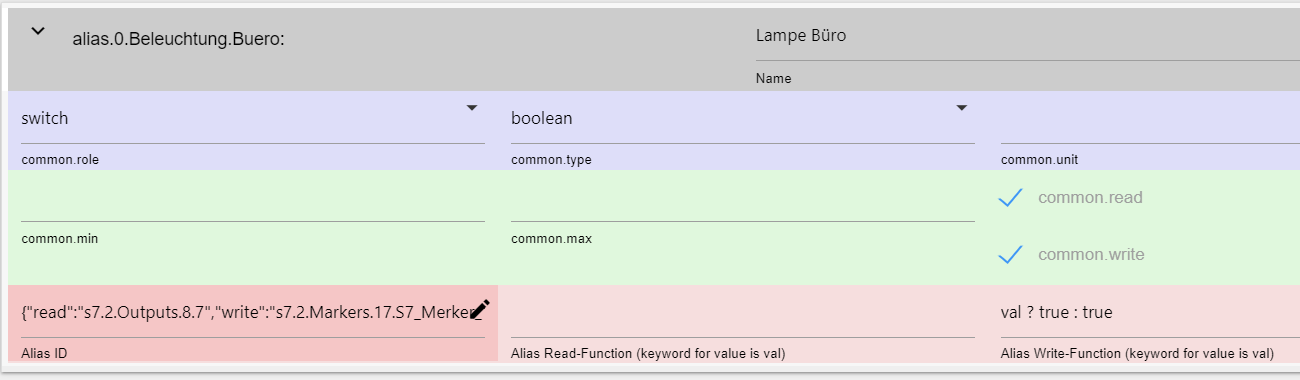Toggle the common.read checkmark
The image size is (1300, 380).
tap(1010, 198)
